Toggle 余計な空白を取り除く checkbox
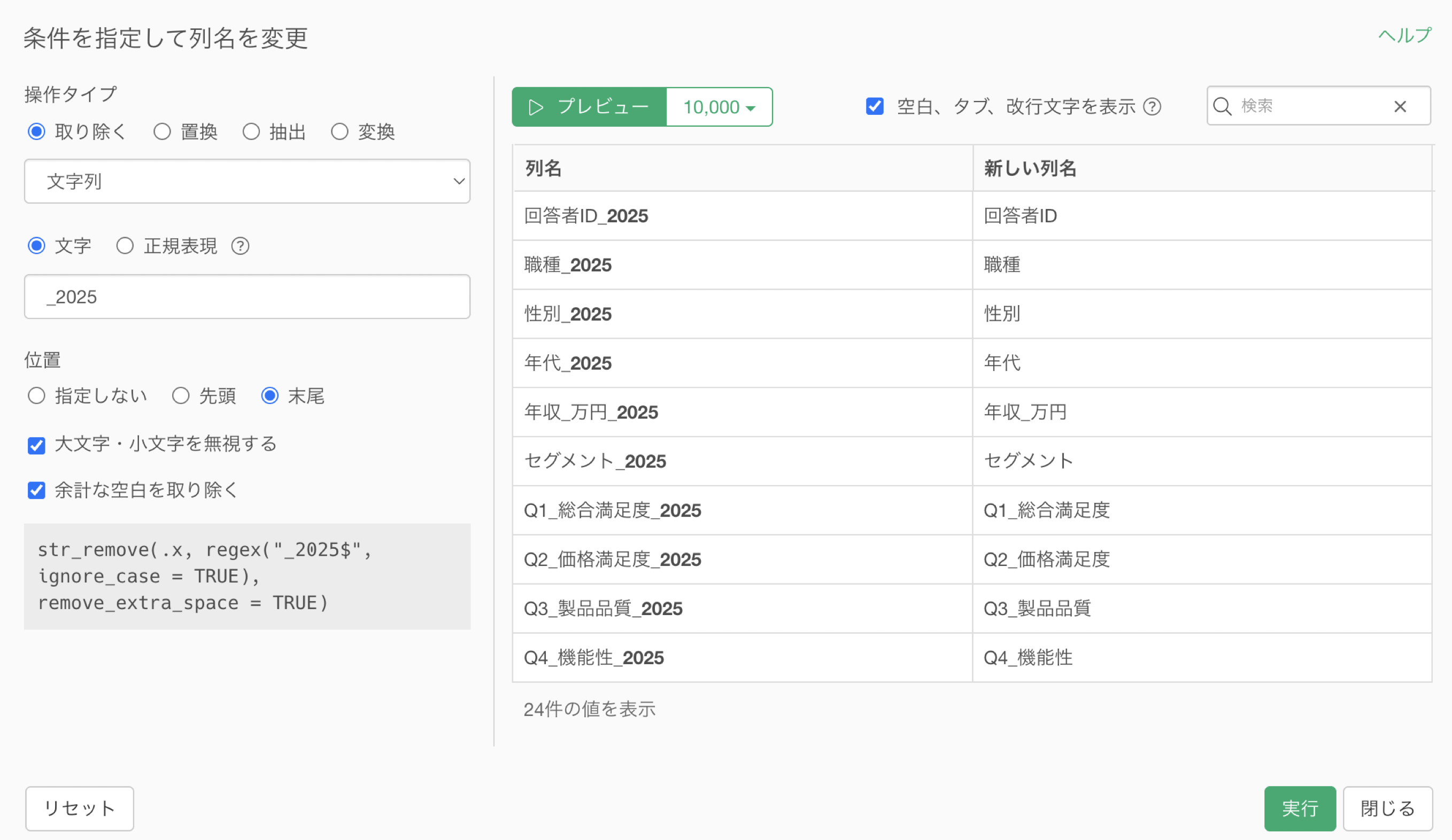 [x=36, y=491]
